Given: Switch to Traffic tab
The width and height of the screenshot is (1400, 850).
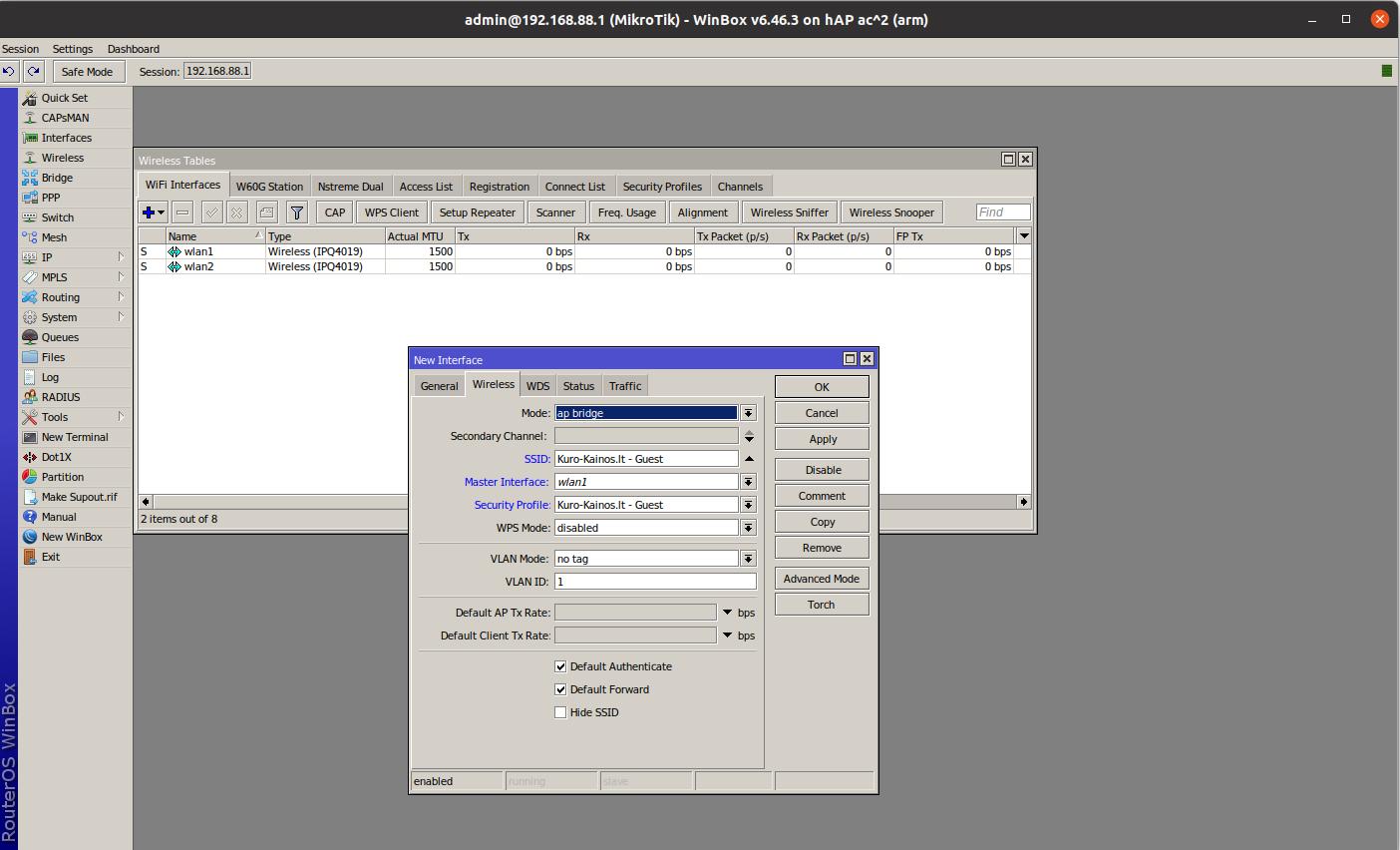Looking at the screenshot, I should point(625,386).
